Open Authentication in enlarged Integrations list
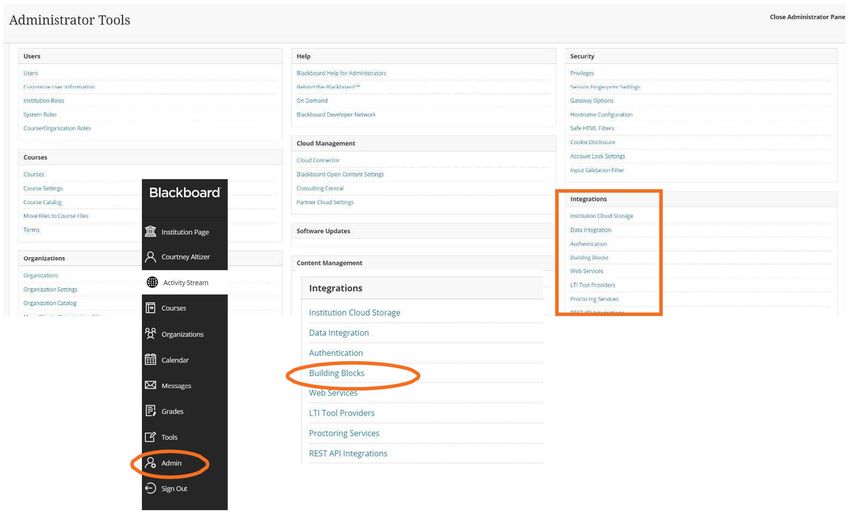 (336, 353)
